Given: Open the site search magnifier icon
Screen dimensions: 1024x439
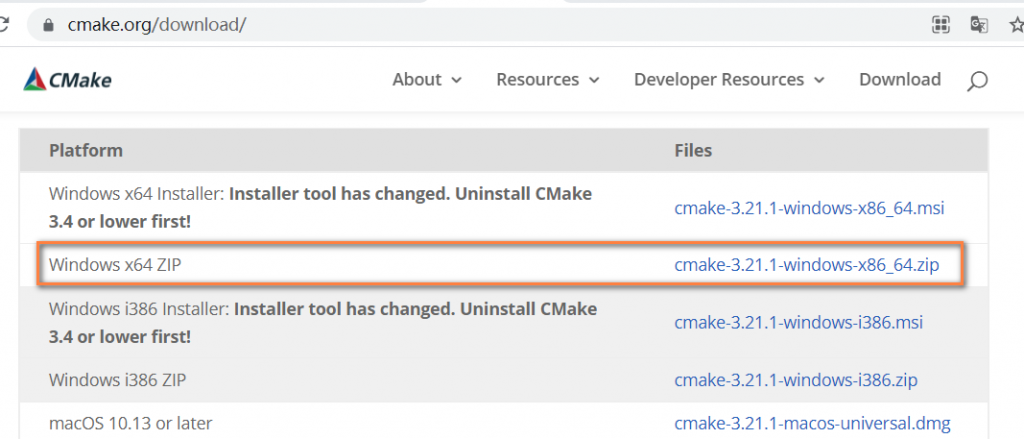Looking at the screenshot, I should pyautogui.click(x=977, y=81).
